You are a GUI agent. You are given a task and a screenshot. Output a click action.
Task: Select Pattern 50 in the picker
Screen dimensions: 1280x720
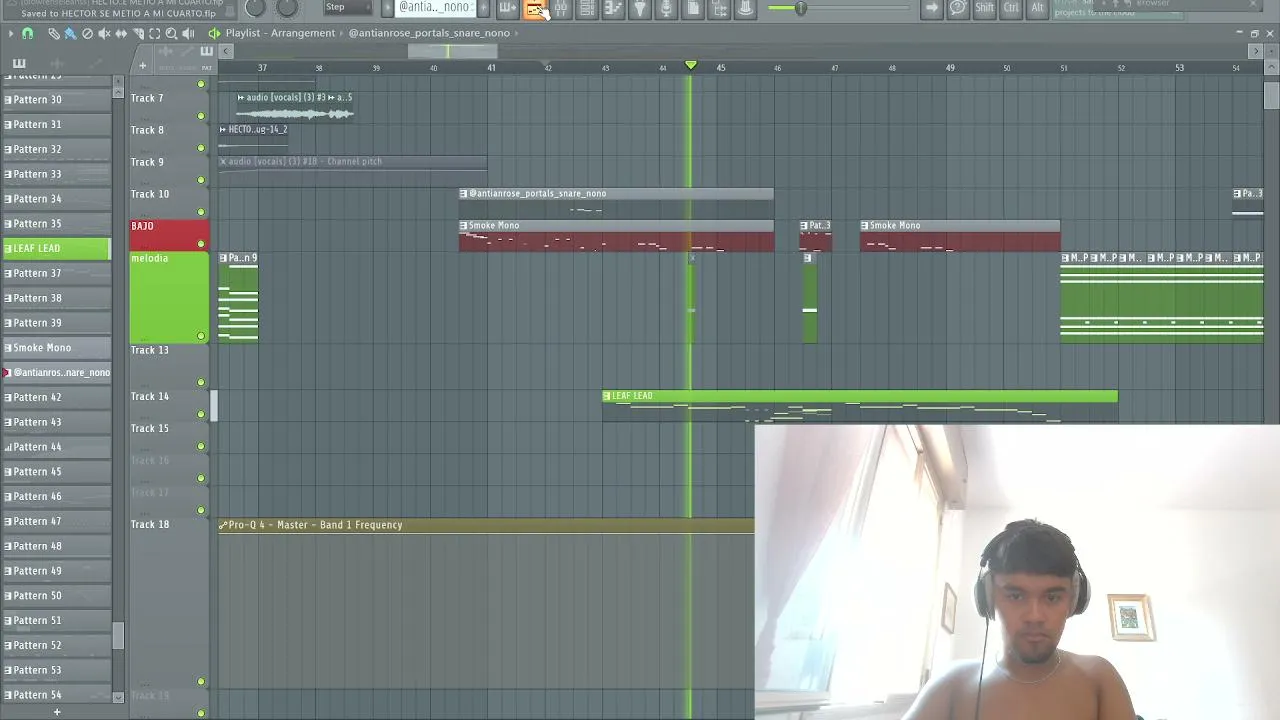point(57,596)
